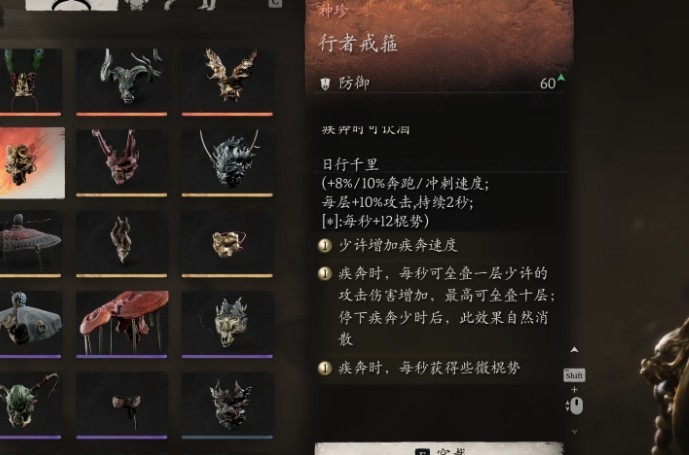
Task: Select the peacock feather headdress
Action: (29, 81)
